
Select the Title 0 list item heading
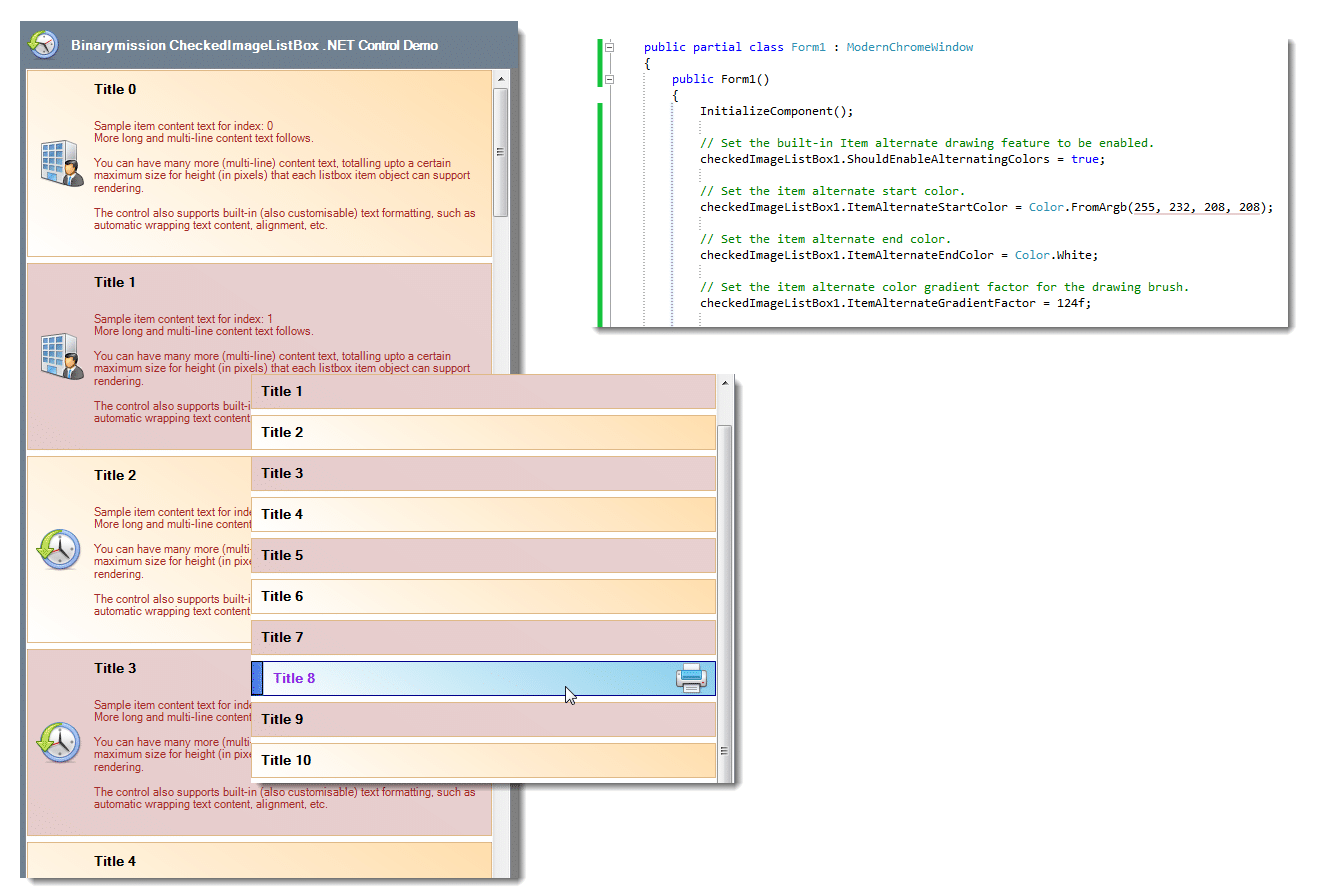(x=115, y=89)
